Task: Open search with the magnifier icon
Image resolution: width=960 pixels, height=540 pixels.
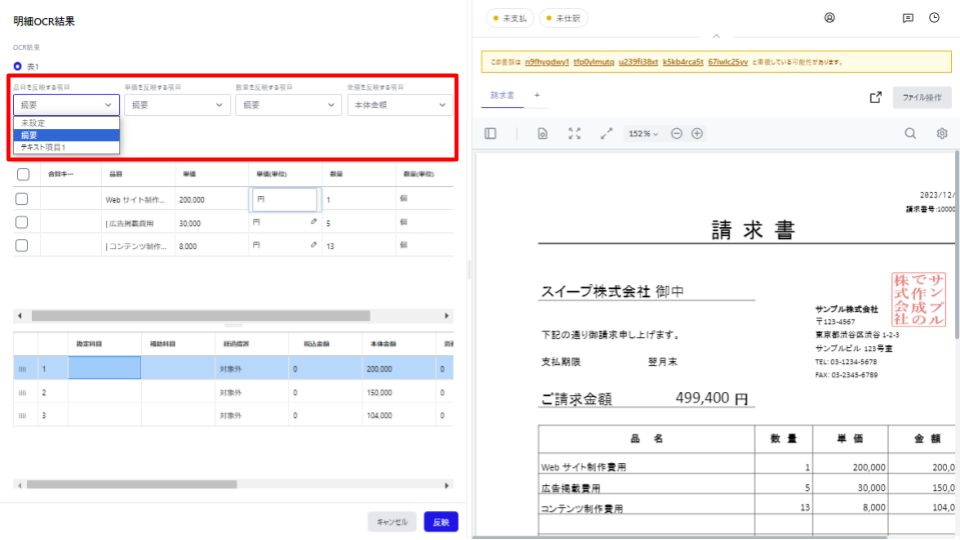Action: 910,133
